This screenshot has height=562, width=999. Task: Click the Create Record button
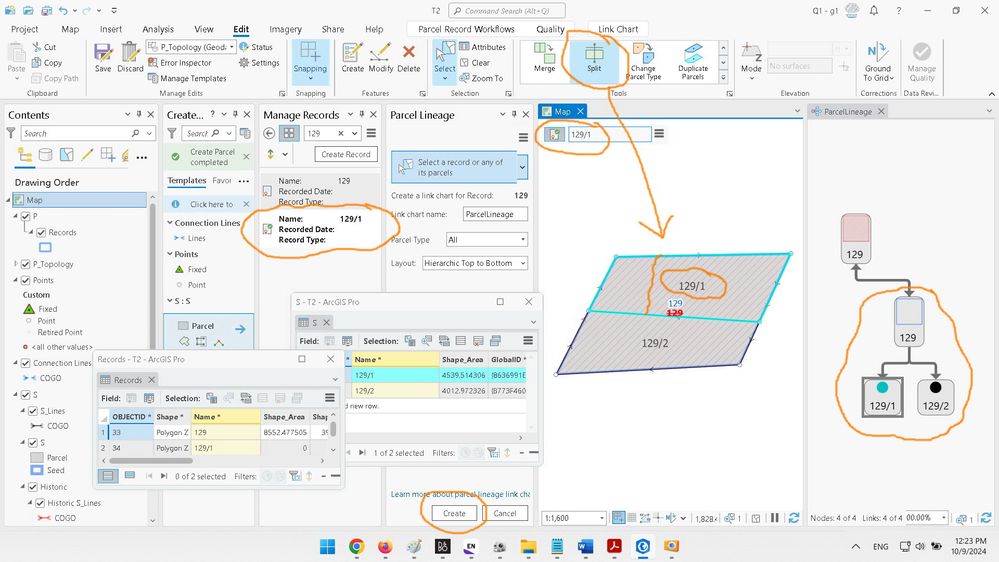coord(346,154)
